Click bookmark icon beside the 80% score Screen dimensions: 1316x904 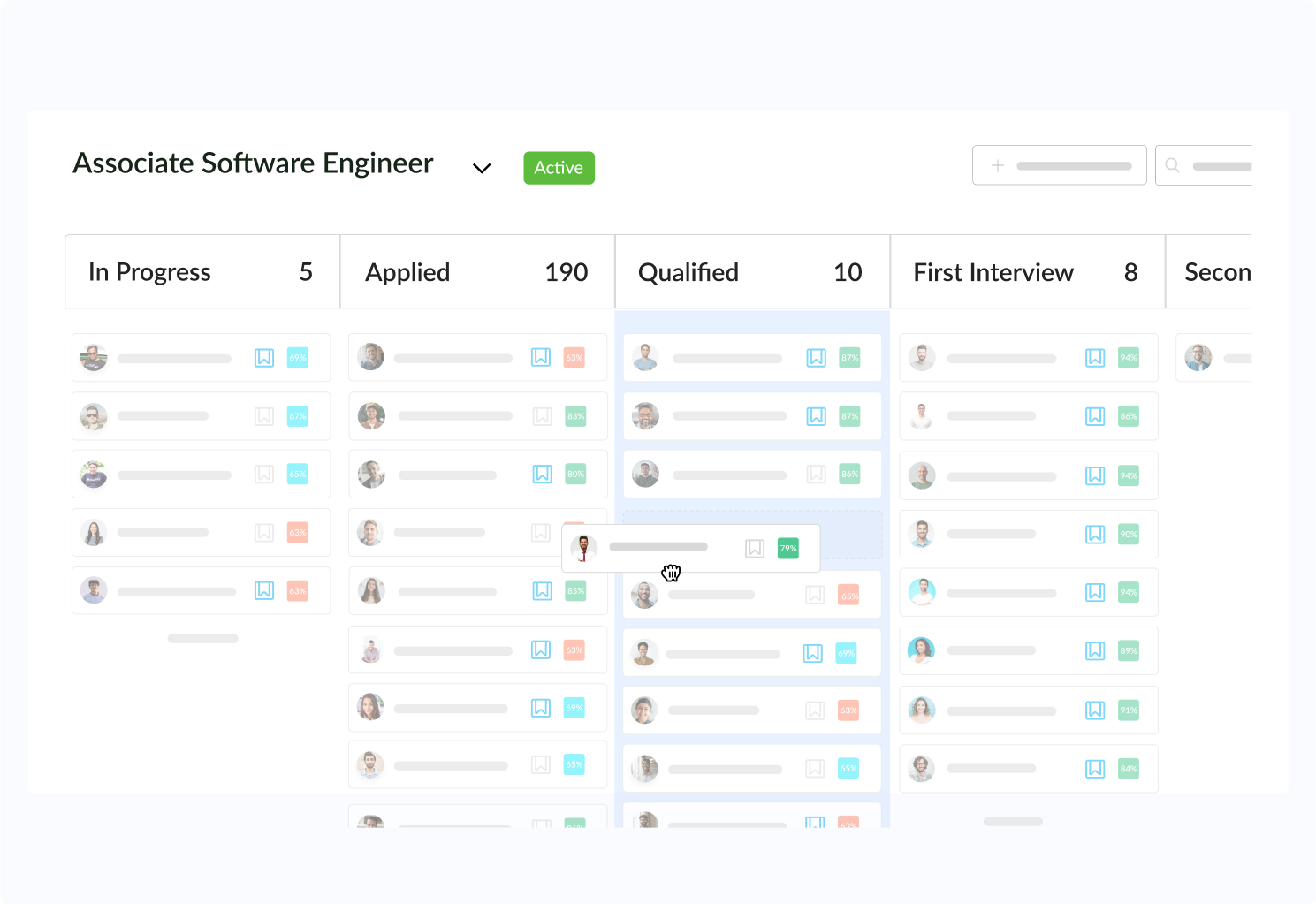[542, 475]
